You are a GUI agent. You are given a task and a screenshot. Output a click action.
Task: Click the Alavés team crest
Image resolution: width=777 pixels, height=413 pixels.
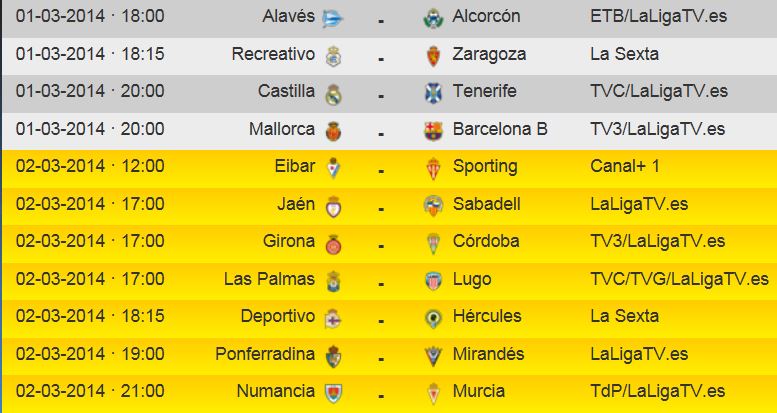[x=333, y=18]
